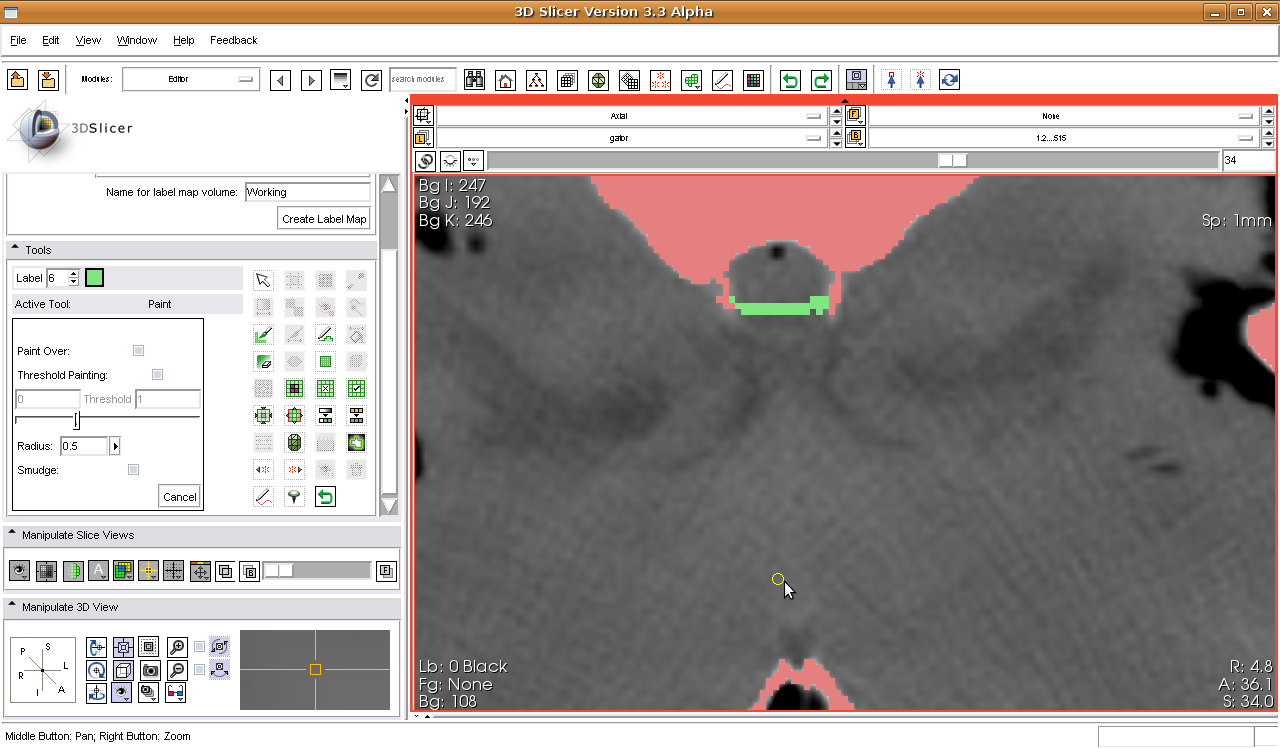Screen dimensions: 1280x748
Task: Click zoom-out magnifier in 3D View panel
Action: [x=176, y=670]
